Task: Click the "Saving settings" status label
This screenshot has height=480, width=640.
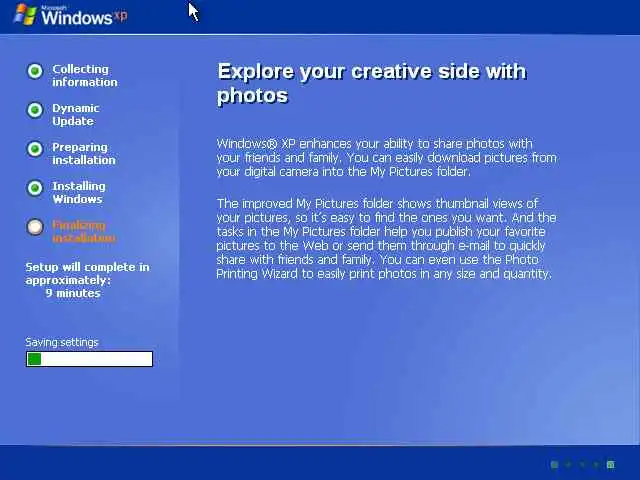Action: pos(62,342)
